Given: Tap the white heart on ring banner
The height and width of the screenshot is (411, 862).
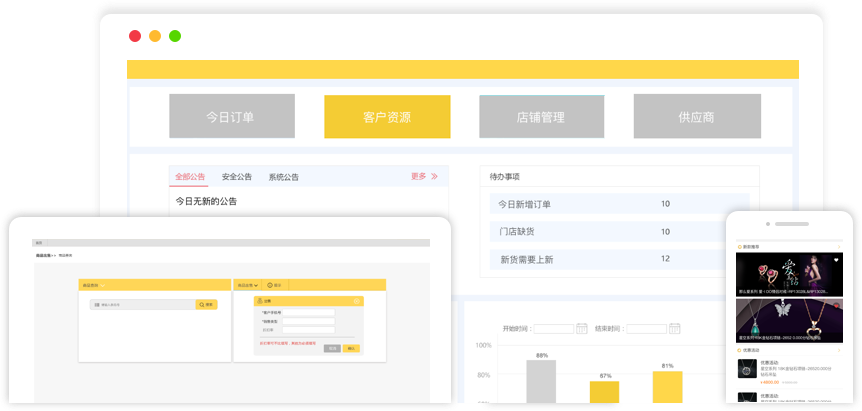Looking at the screenshot, I should tap(836, 259).
